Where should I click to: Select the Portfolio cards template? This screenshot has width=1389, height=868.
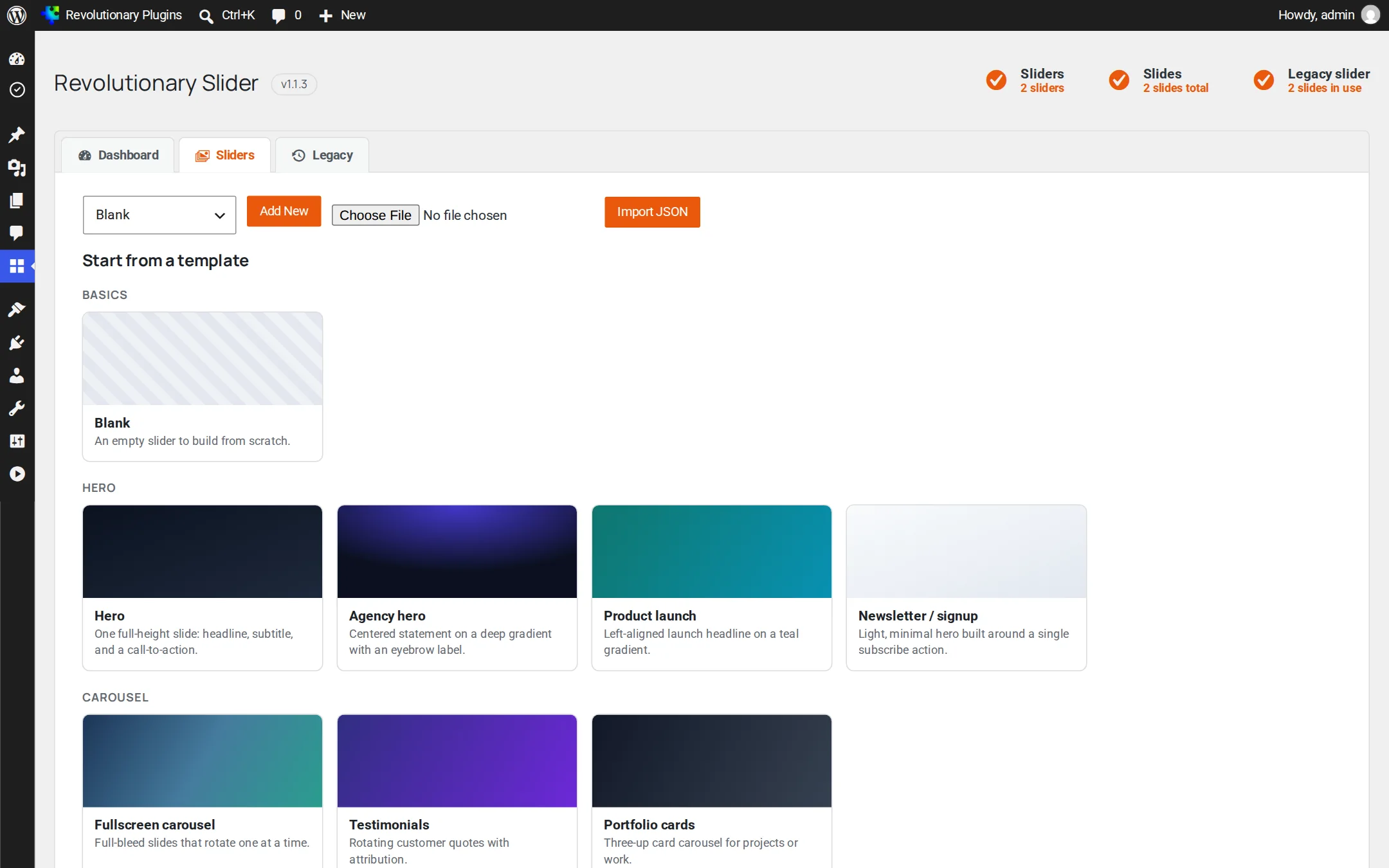(712, 791)
